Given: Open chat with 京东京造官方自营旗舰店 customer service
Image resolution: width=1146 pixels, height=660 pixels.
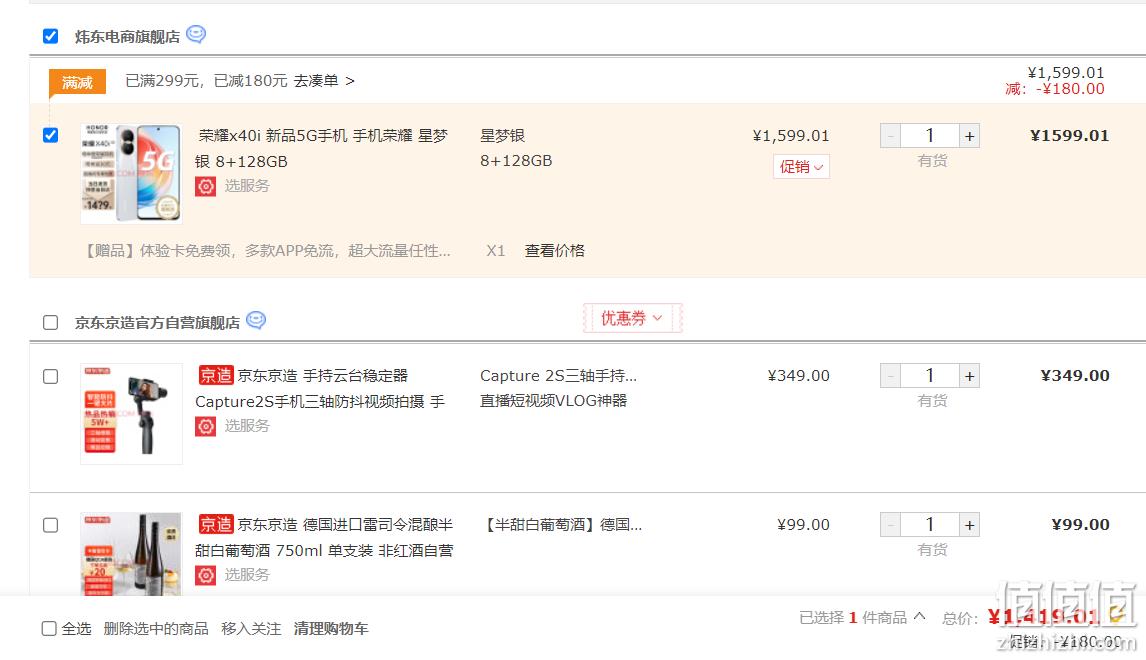Looking at the screenshot, I should (x=256, y=320).
